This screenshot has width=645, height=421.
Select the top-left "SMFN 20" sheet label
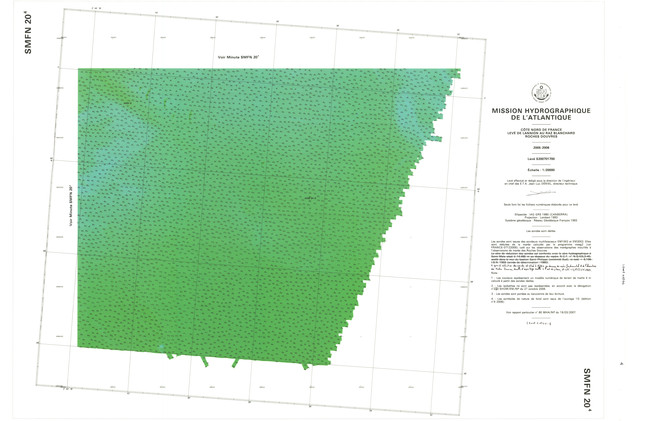pyautogui.click(x=29, y=33)
